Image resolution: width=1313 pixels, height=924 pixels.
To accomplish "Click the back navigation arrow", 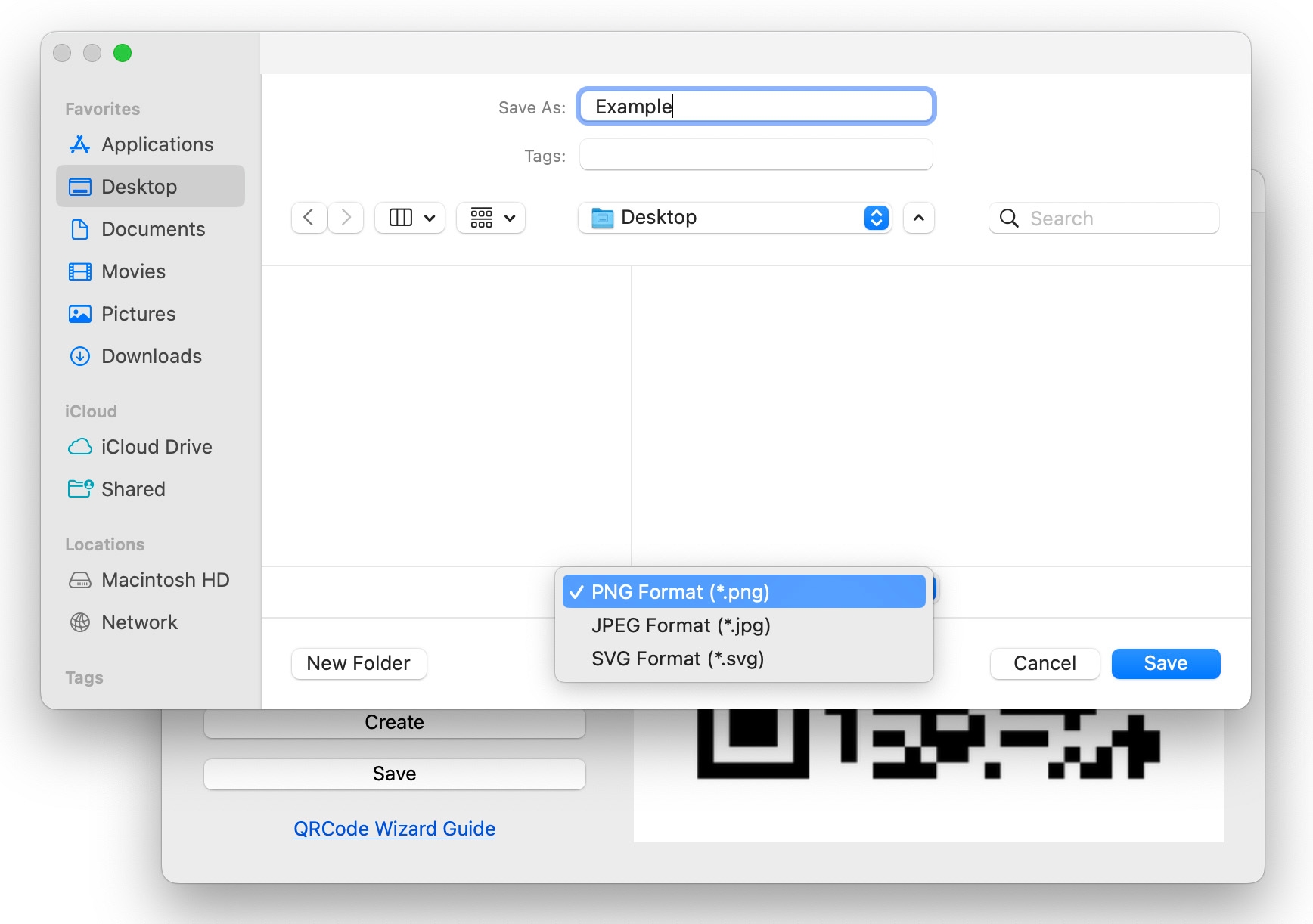I will pos(309,218).
